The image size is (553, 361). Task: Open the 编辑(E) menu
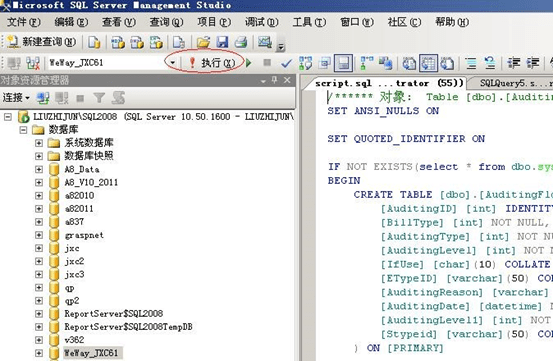pos(71,22)
